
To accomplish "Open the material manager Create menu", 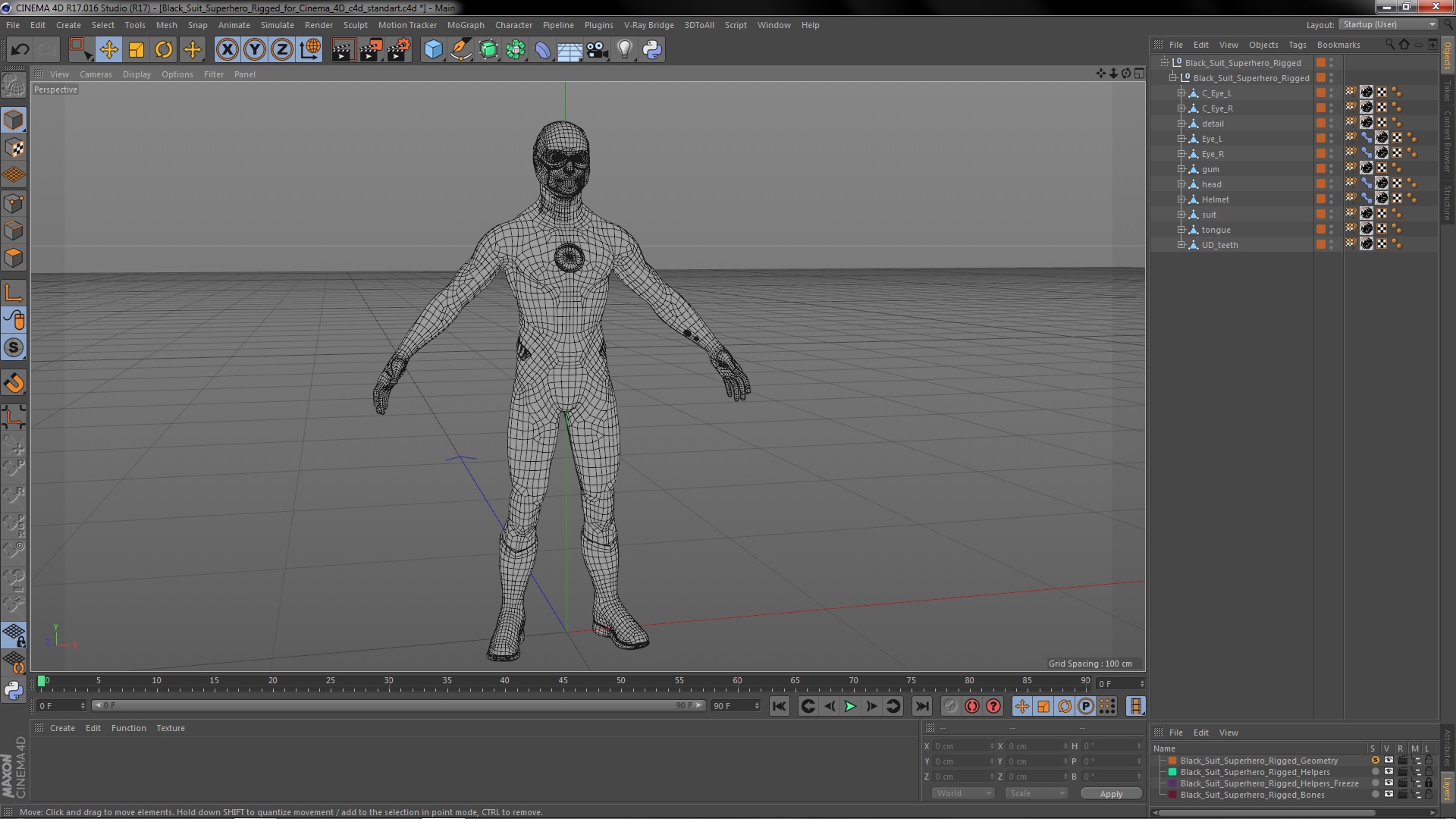I will pyautogui.click(x=62, y=728).
